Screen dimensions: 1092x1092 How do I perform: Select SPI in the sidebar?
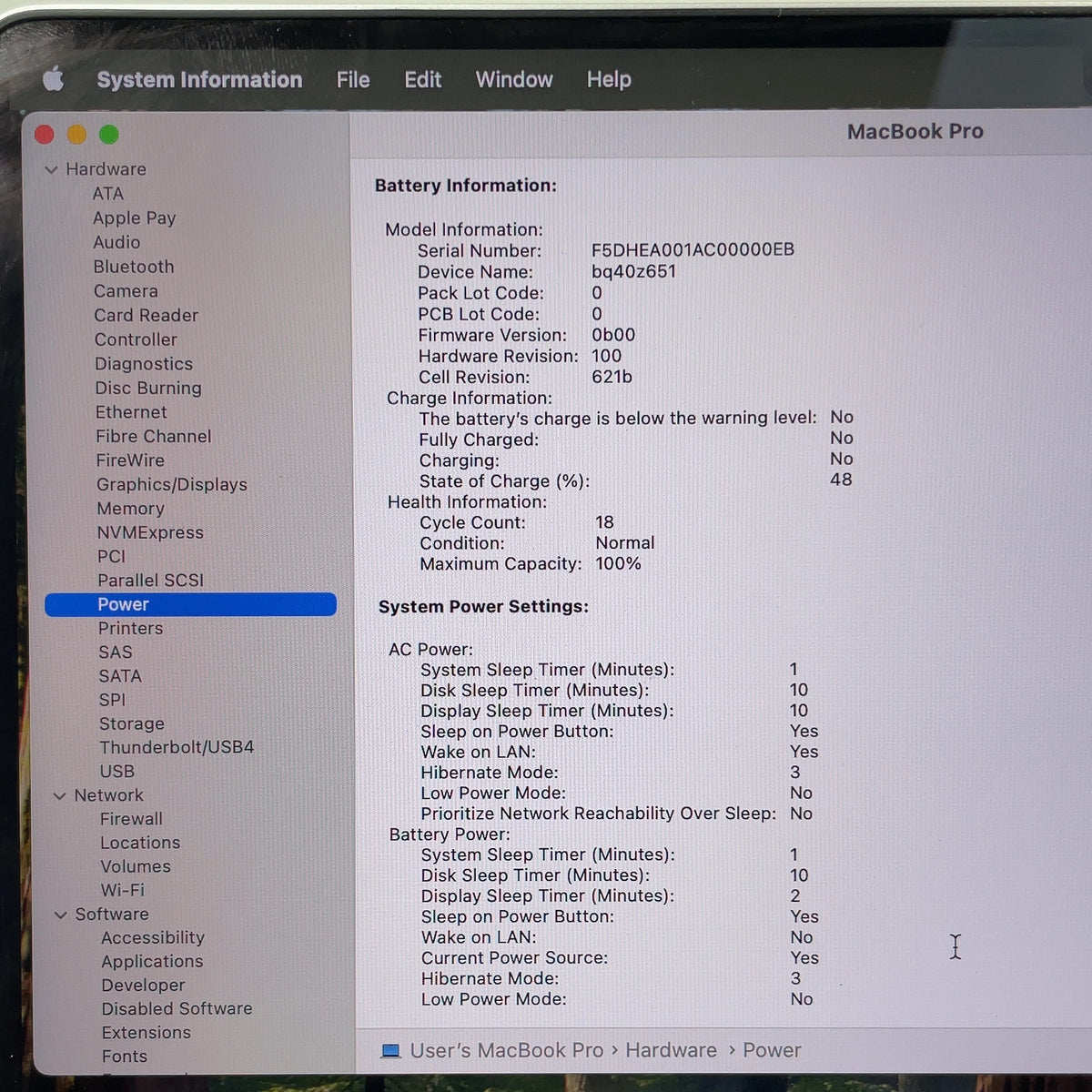pyautogui.click(x=112, y=700)
